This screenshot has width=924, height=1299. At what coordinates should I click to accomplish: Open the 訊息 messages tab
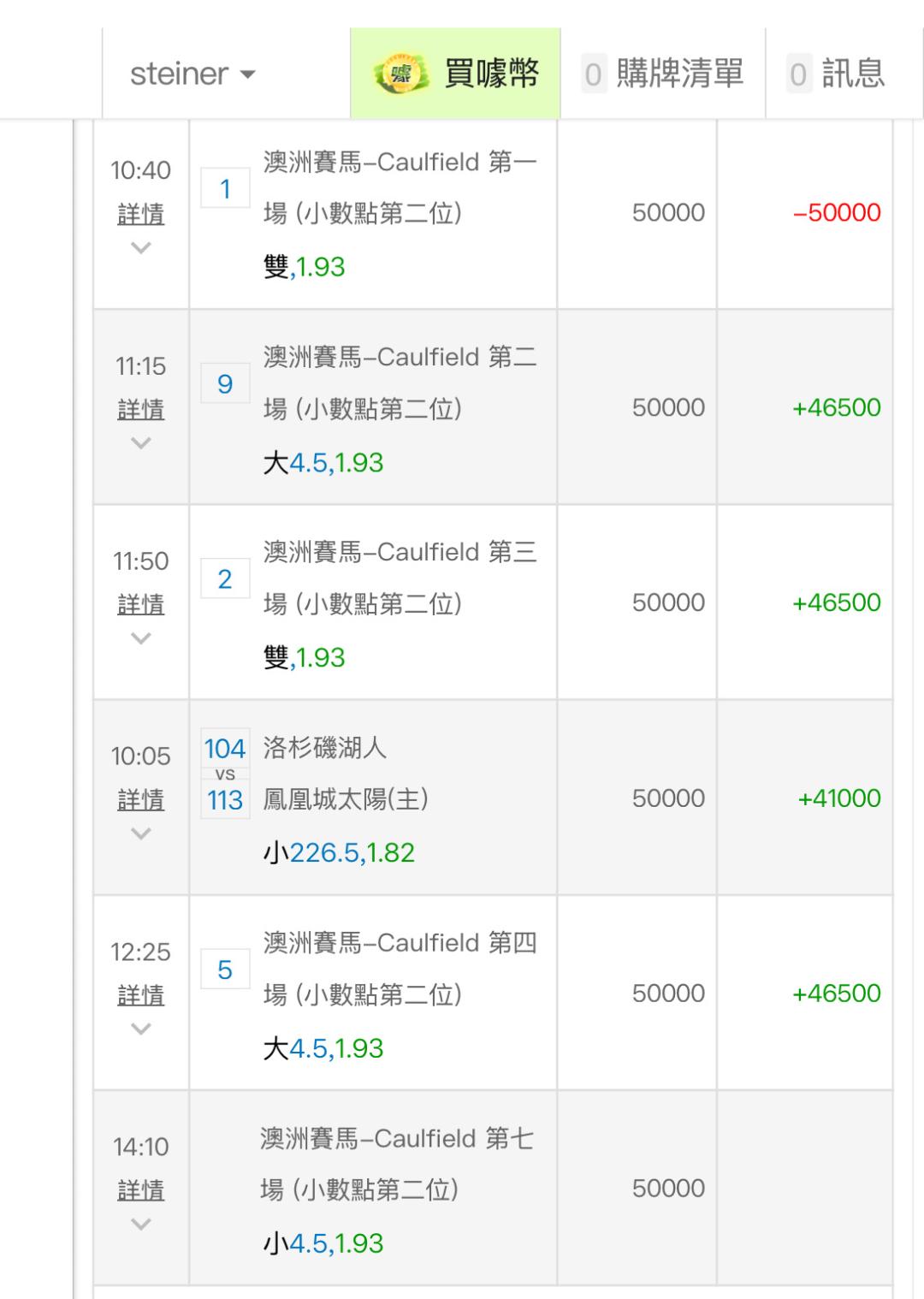pos(853,74)
